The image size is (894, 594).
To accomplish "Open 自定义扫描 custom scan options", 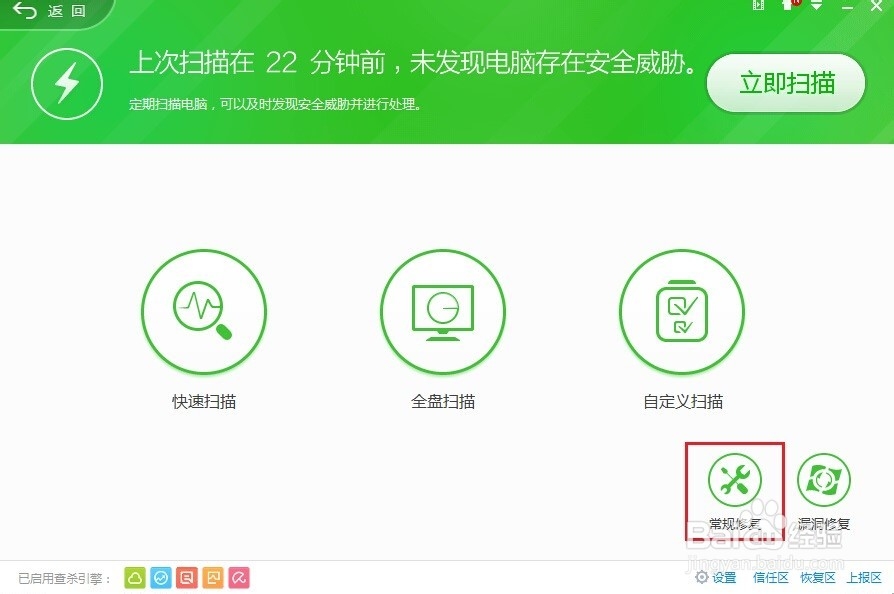I will 682,311.
